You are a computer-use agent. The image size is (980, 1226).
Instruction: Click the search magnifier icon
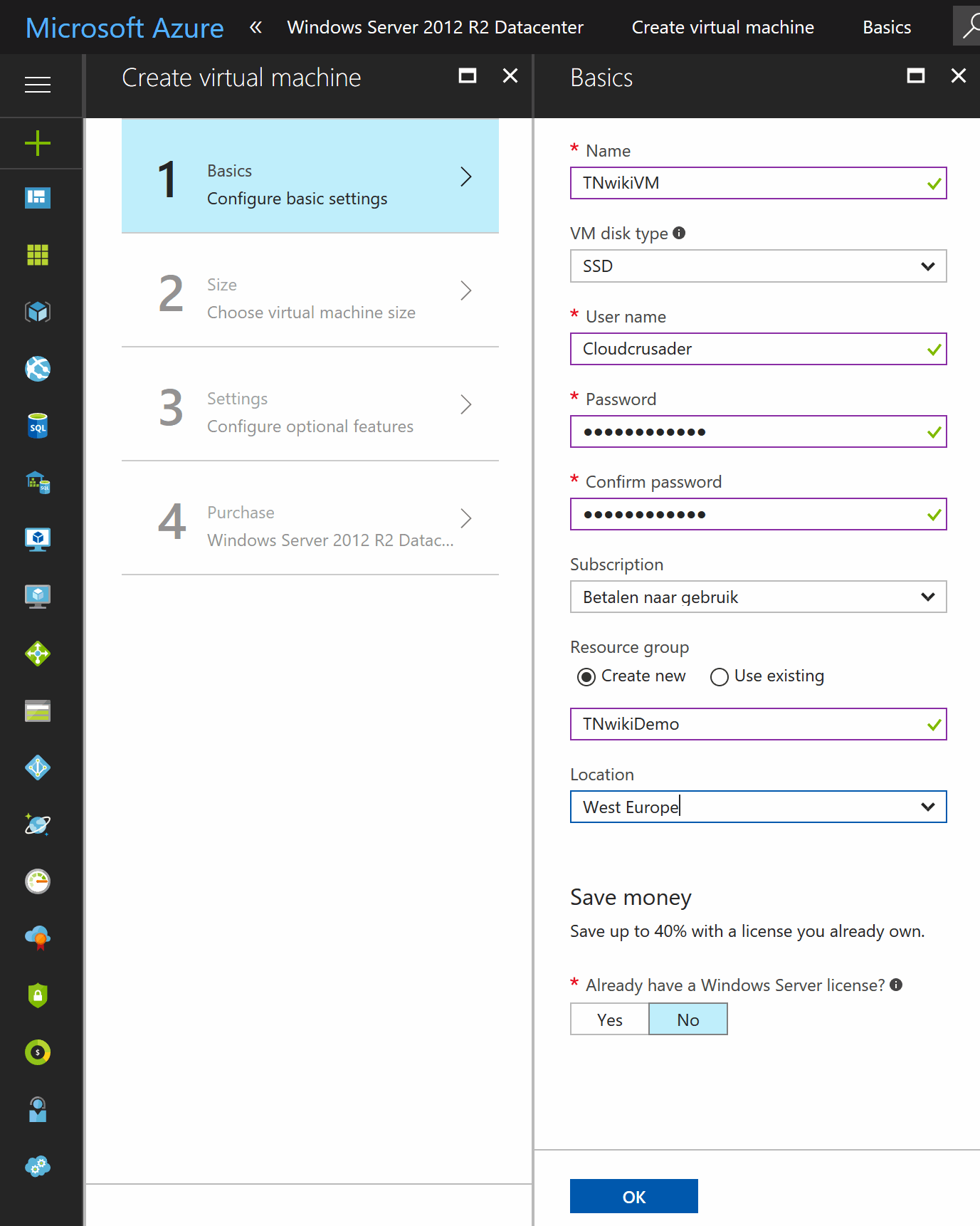(969, 27)
